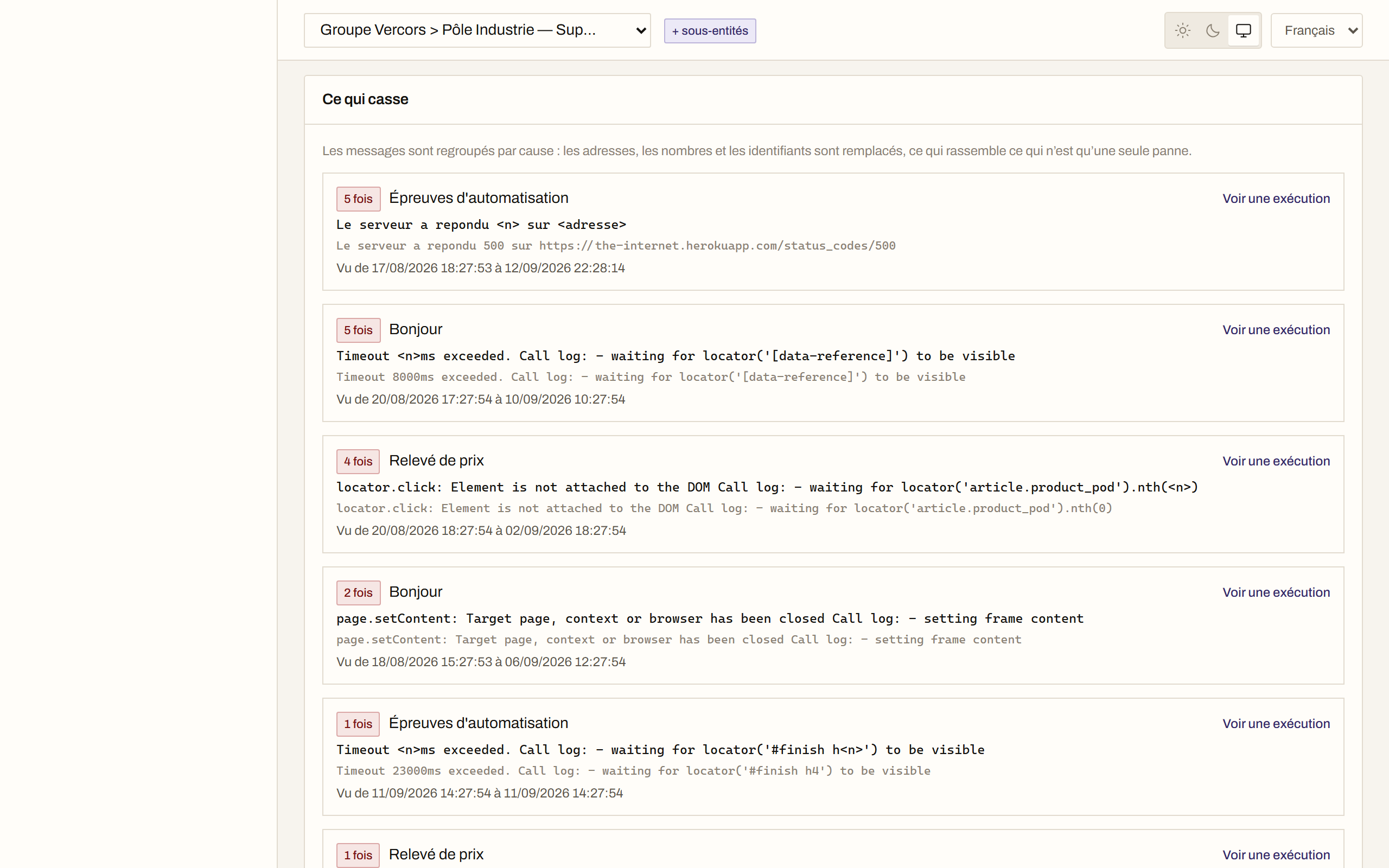Click the bold page.setContent pattern line

click(710, 619)
